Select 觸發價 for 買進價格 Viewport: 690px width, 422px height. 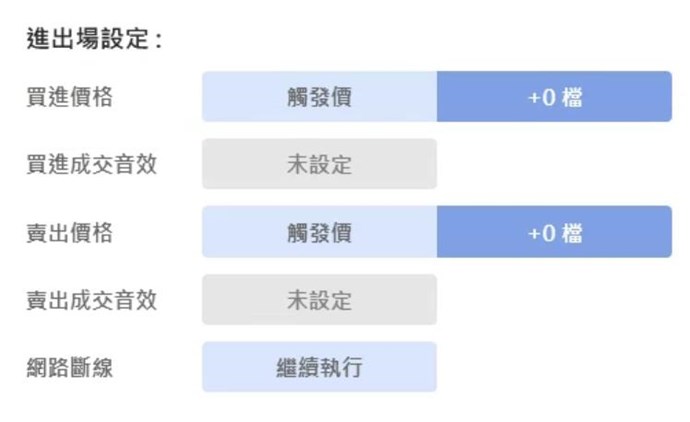(319, 97)
